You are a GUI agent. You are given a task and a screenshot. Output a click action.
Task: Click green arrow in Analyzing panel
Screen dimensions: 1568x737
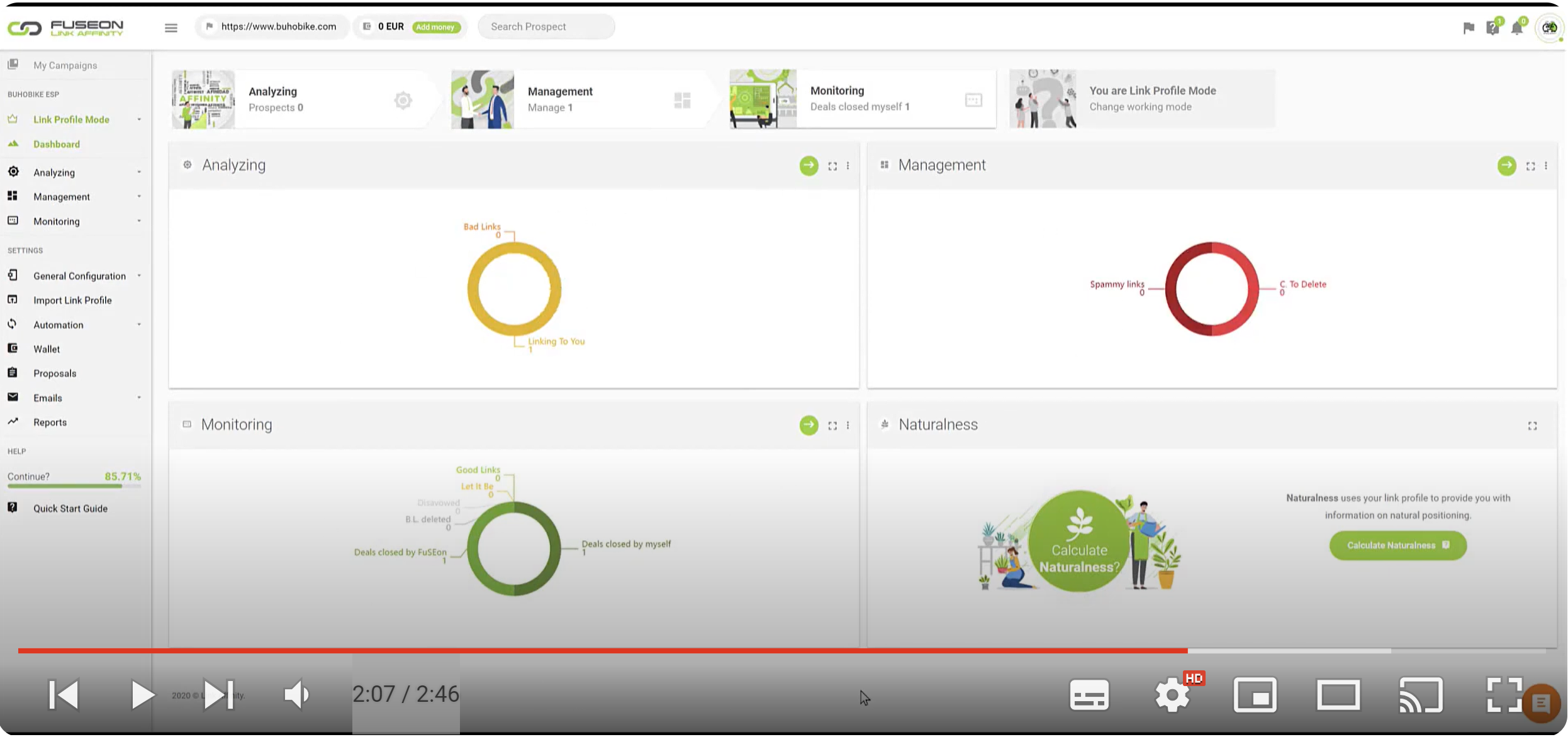click(x=809, y=165)
